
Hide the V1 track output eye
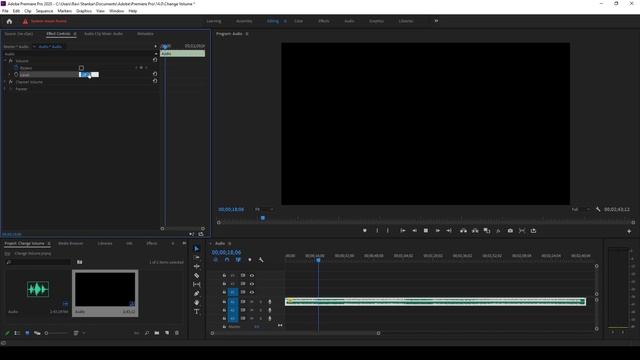pyautogui.click(x=252, y=292)
